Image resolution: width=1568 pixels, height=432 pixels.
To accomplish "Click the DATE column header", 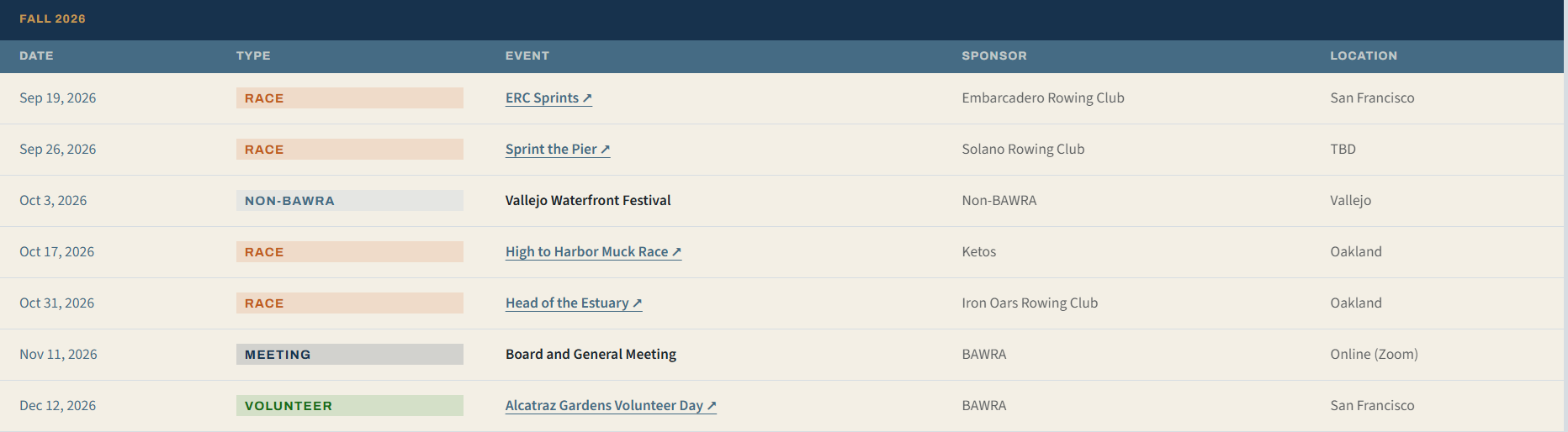I will pyautogui.click(x=36, y=55).
